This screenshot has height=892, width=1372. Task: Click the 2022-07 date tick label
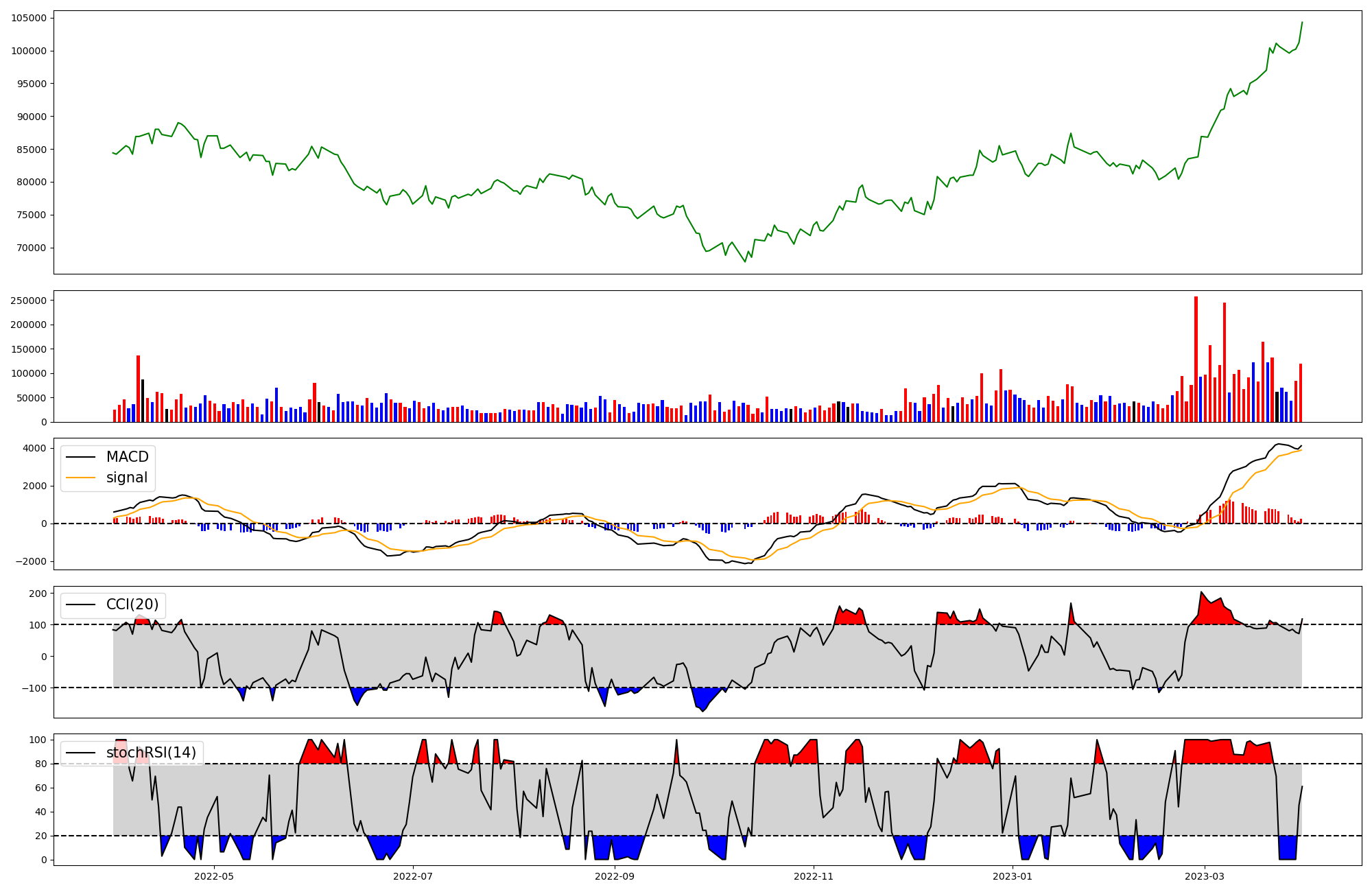click(414, 876)
